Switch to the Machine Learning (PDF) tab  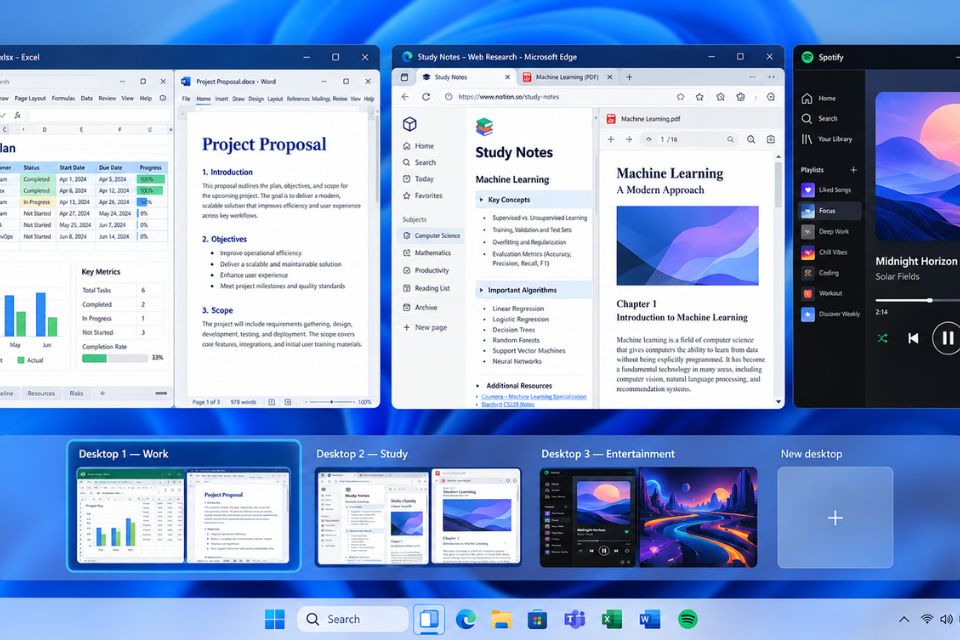(566, 77)
